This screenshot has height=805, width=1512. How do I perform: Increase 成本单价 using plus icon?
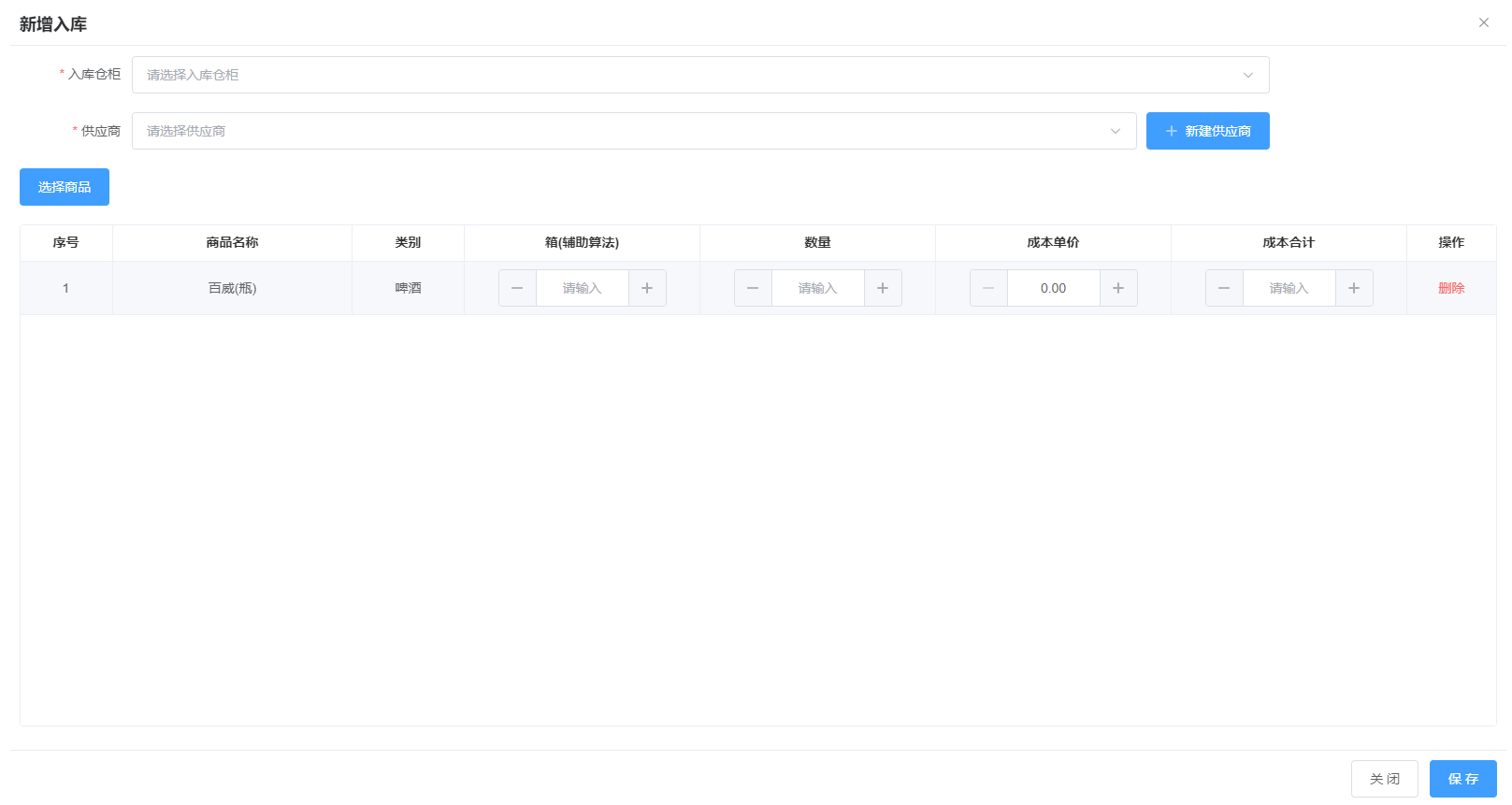pos(1118,288)
